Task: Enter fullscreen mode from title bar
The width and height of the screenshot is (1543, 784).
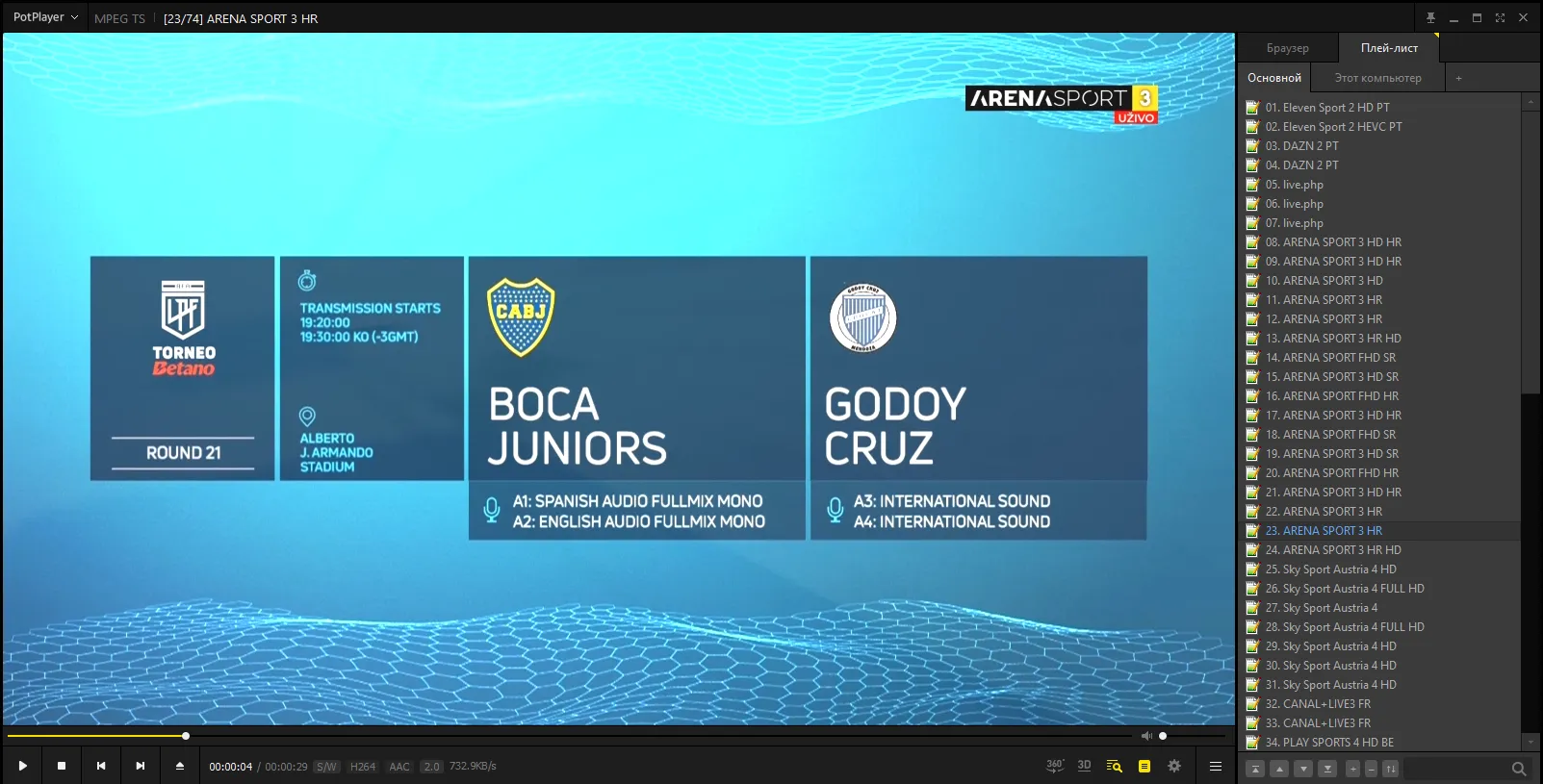Action: (1500, 17)
